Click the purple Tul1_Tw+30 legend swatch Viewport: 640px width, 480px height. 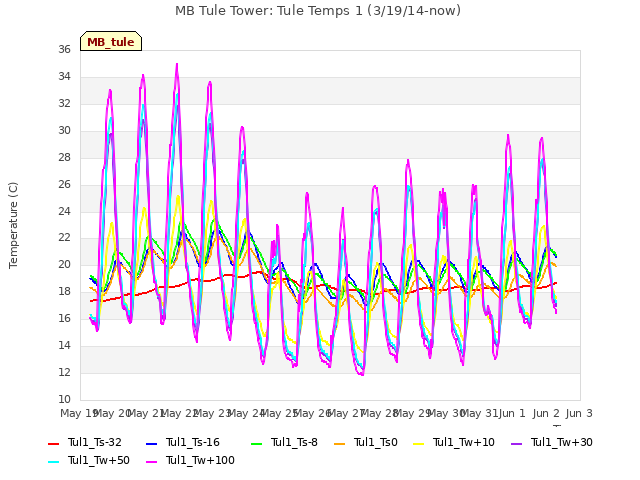(x=516, y=443)
